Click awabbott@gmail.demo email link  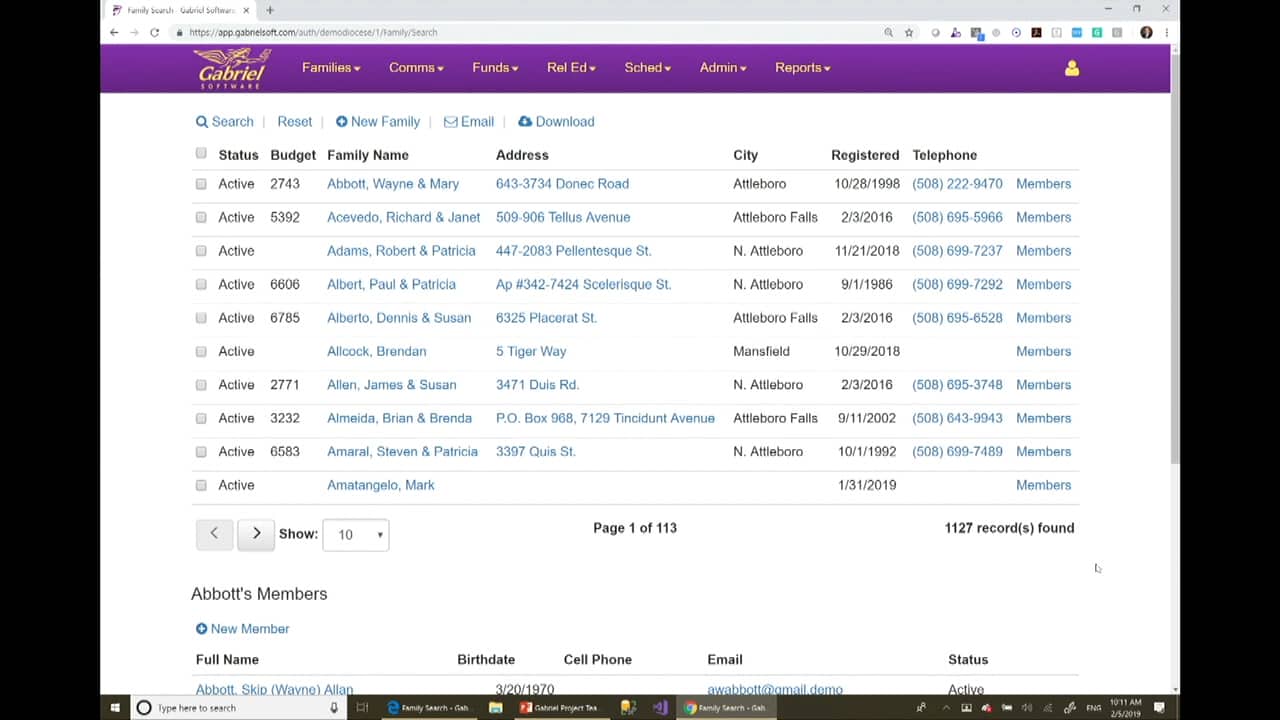pyautogui.click(x=775, y=689)
